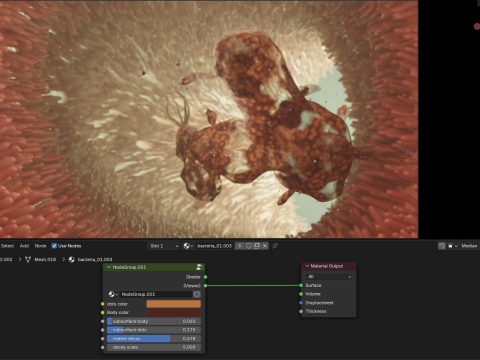The width and height of the screenshot is (480, 360).
Task: Open the Add menu in node editor
Action: pos(24,246)
